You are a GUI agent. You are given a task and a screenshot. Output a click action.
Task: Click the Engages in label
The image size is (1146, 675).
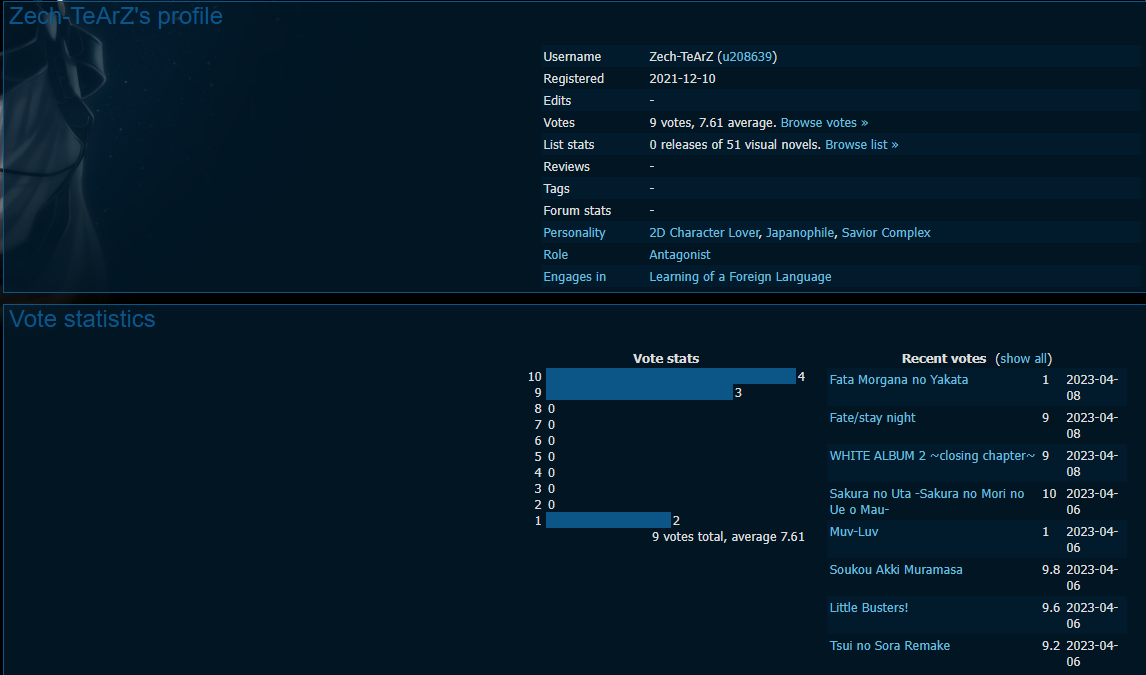(574, 276)
